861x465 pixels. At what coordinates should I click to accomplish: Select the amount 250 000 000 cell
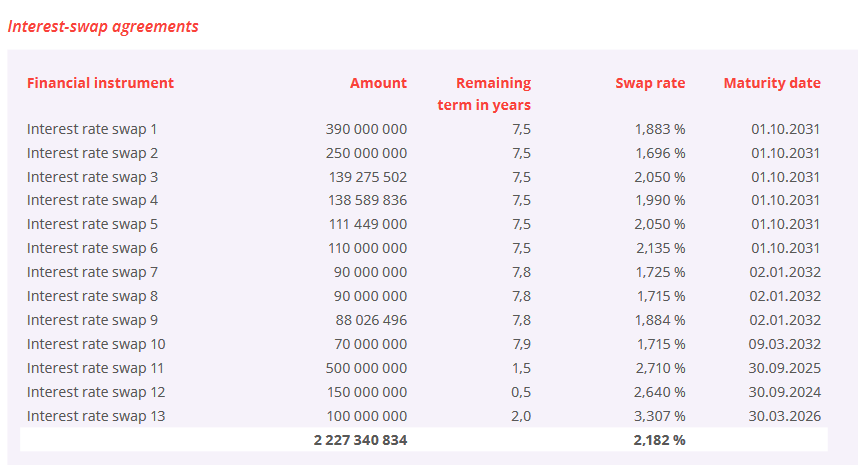(x=366, y=153)
